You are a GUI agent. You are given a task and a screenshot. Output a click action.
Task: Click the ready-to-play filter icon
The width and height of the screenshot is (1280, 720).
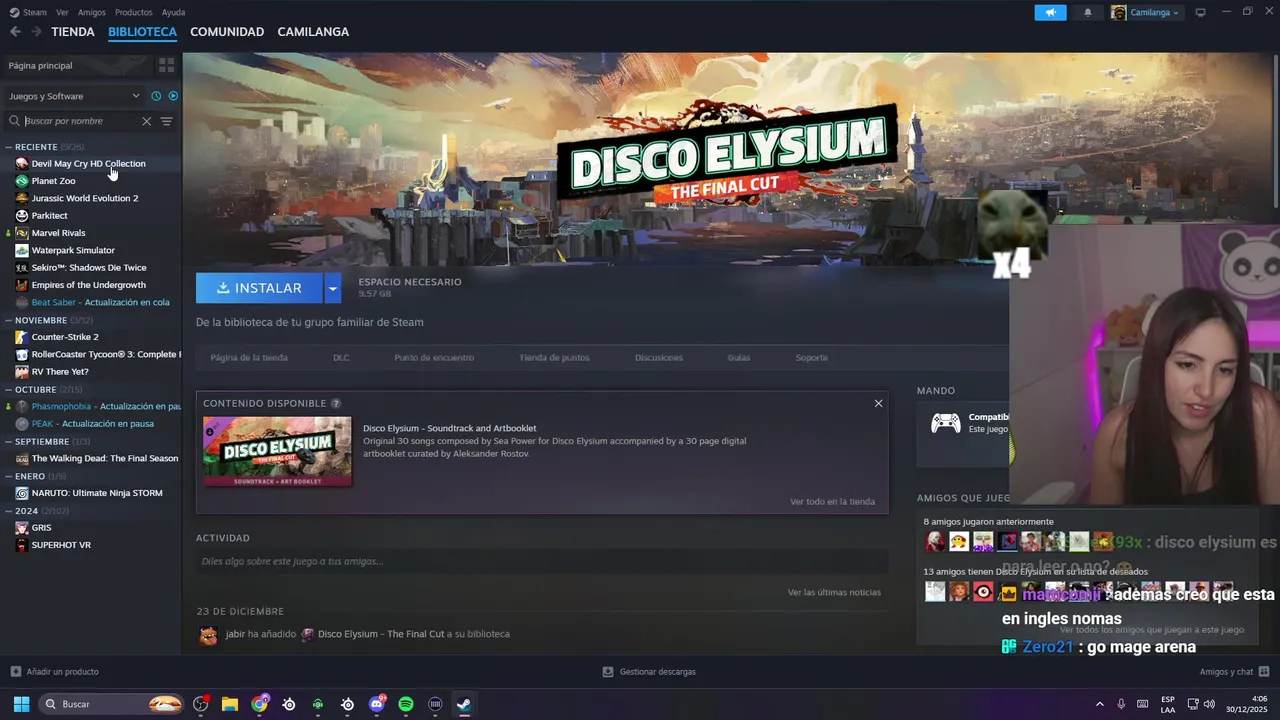[x=173, y=96]
